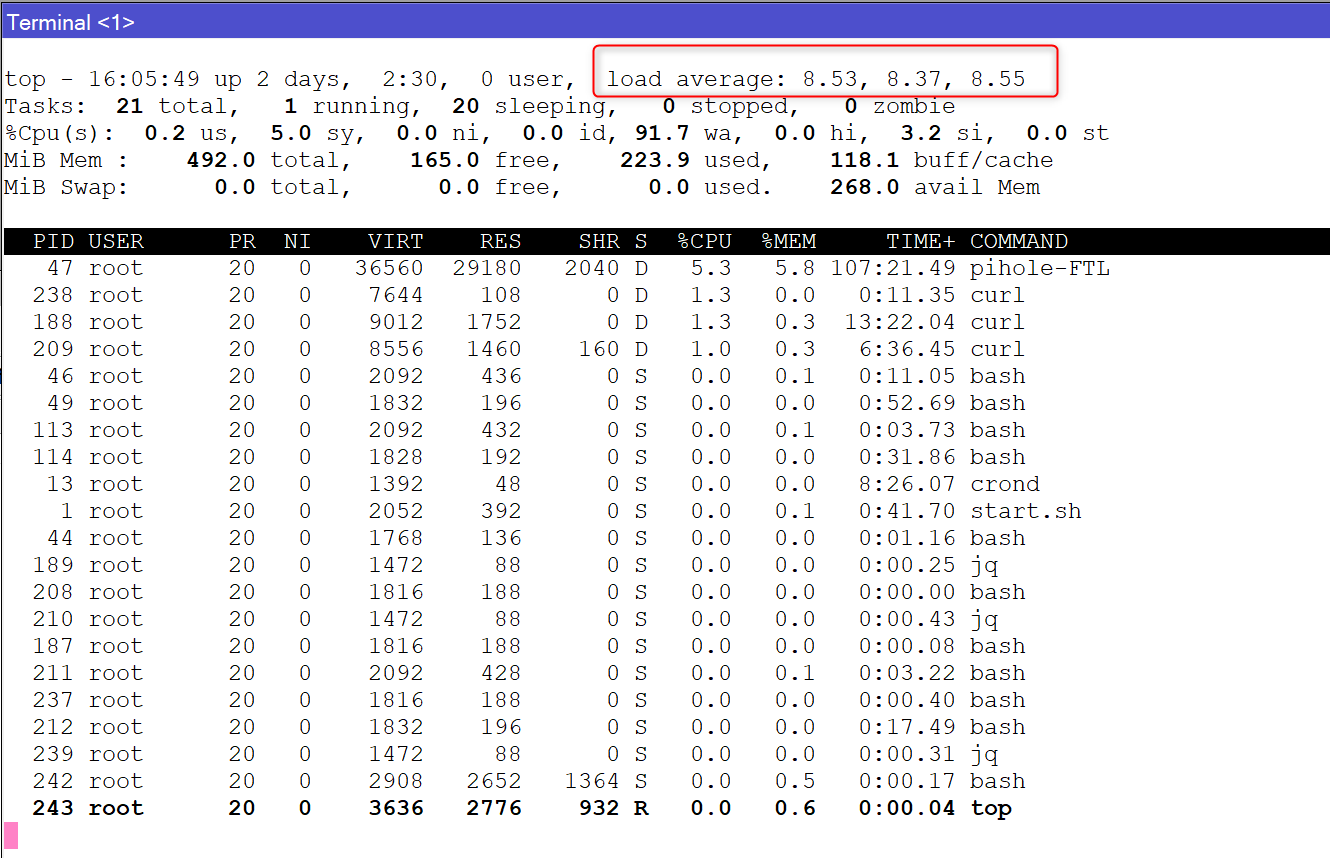
Task: Click the TIME+ value "13:22.04"
Action: click(x=899, y=322)
